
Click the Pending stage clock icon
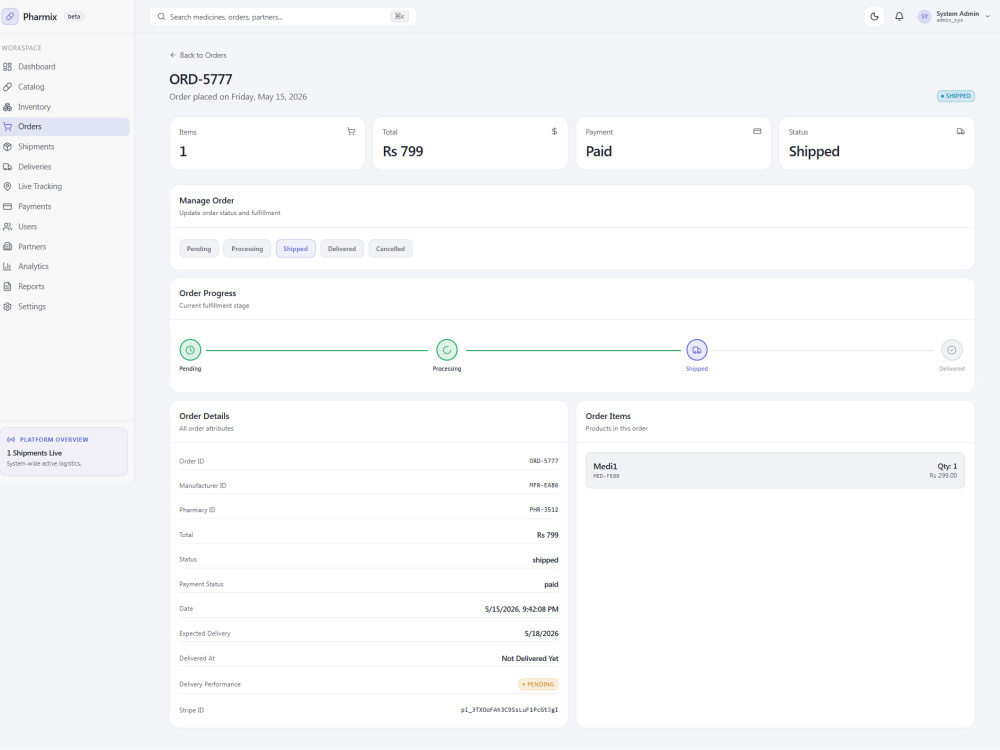[190, 350]
